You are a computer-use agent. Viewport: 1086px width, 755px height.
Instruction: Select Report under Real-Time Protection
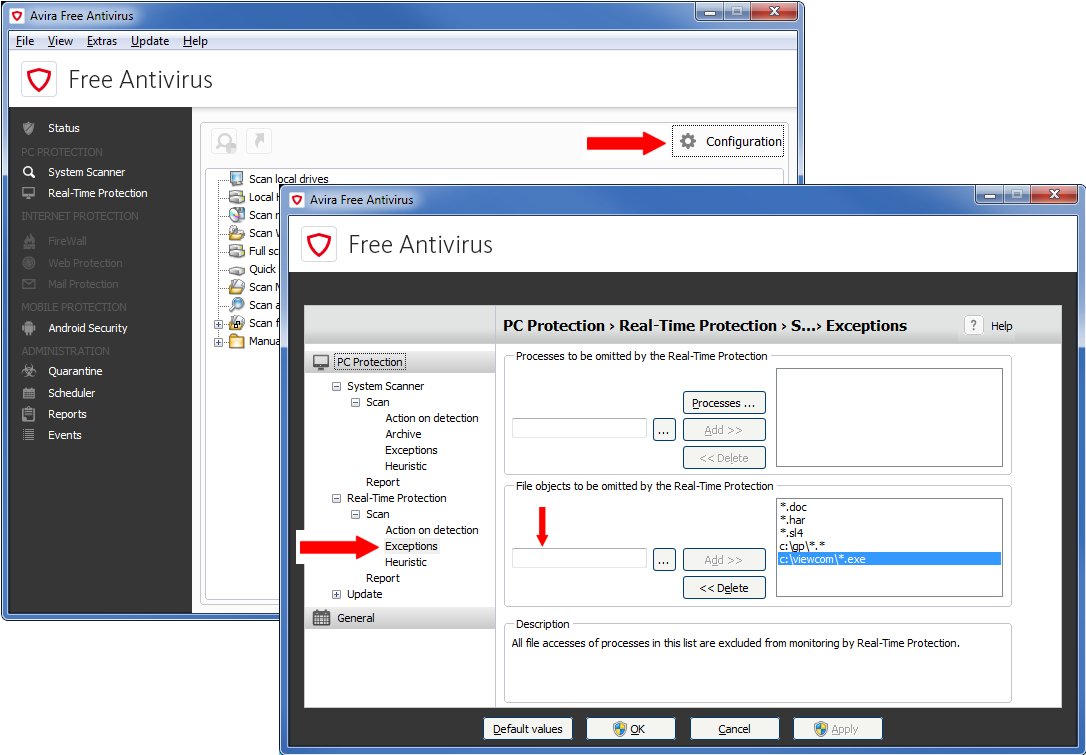(x=383, y=578)
